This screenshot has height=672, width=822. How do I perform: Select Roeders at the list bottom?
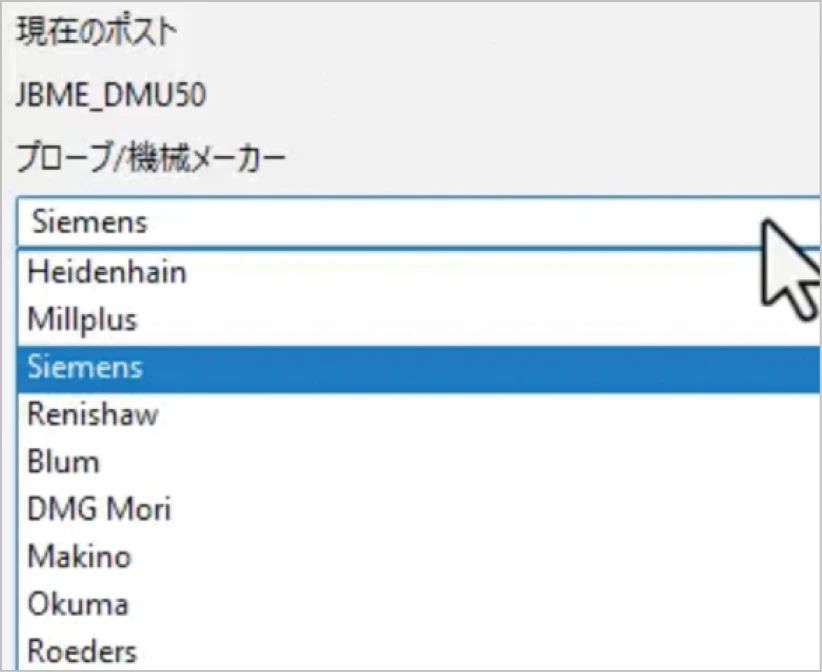click(81, 651)
